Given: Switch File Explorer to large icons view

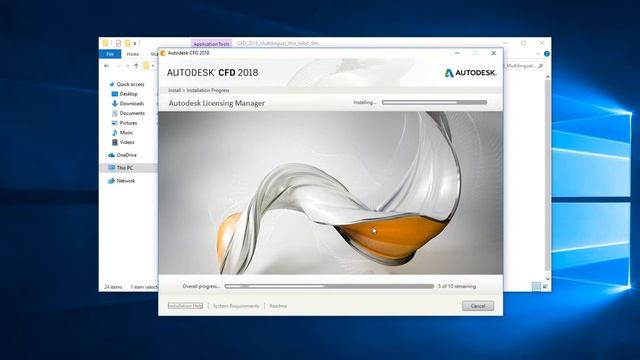Looking at the screenshot, I should tap(545, 287).
